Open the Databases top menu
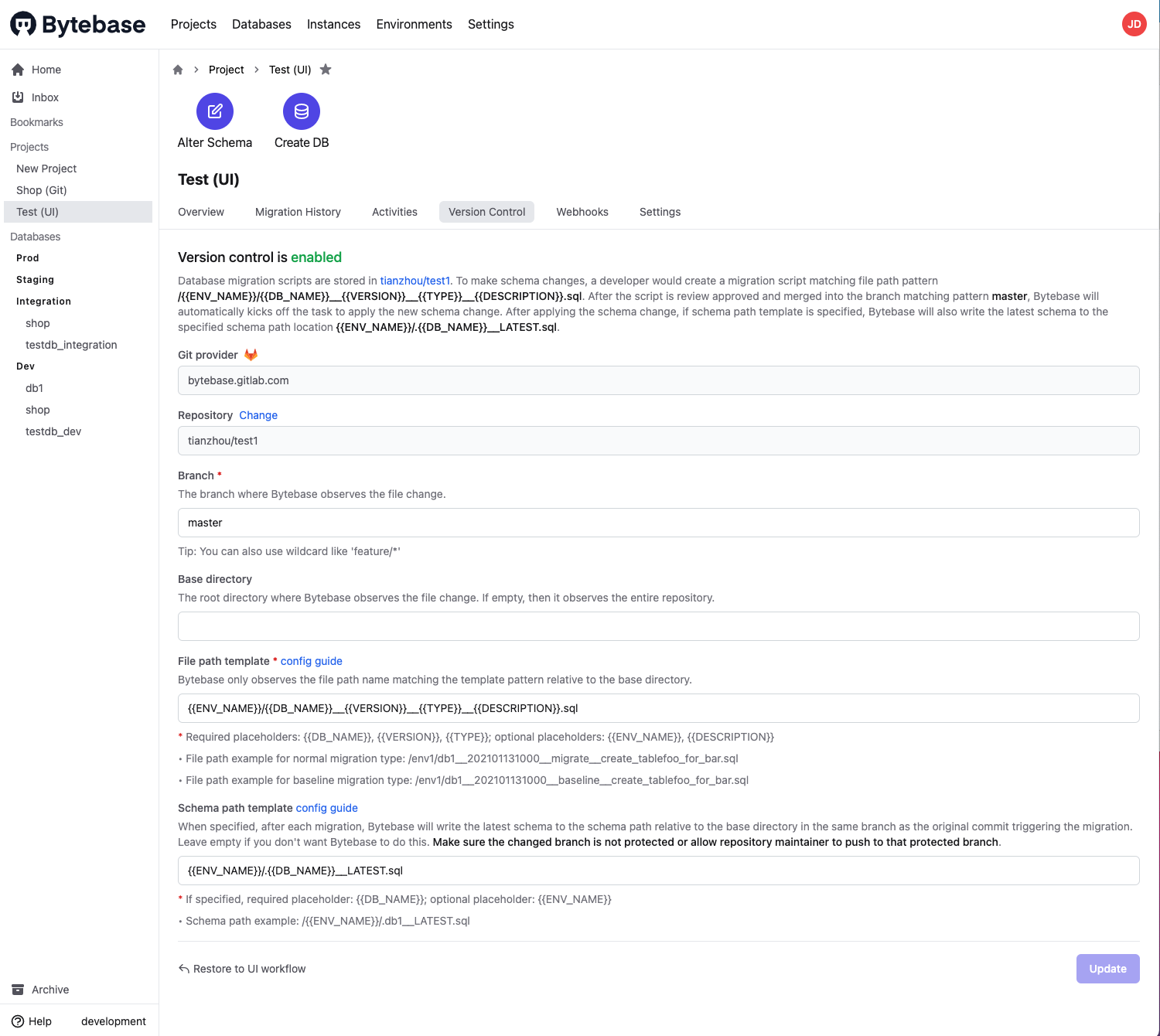 point(261,24)
